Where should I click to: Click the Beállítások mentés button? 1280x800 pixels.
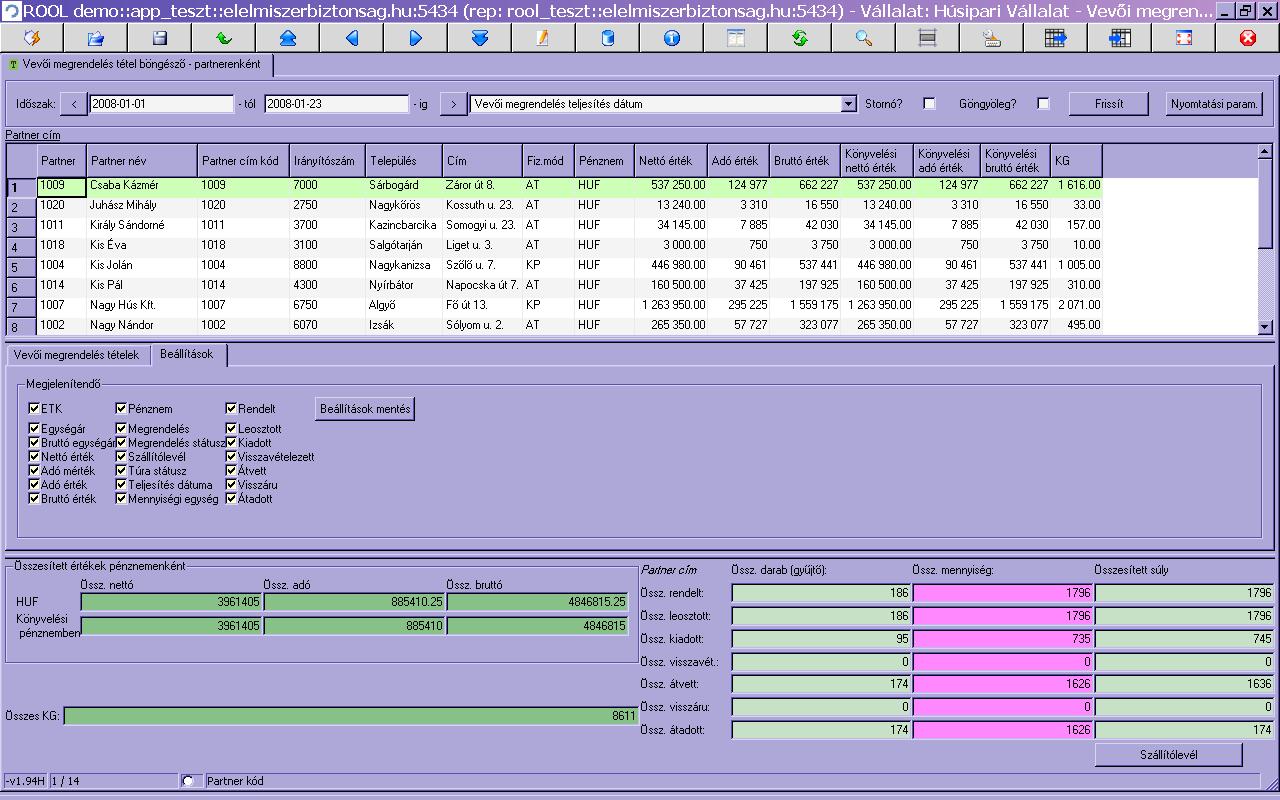coord(364,408)
